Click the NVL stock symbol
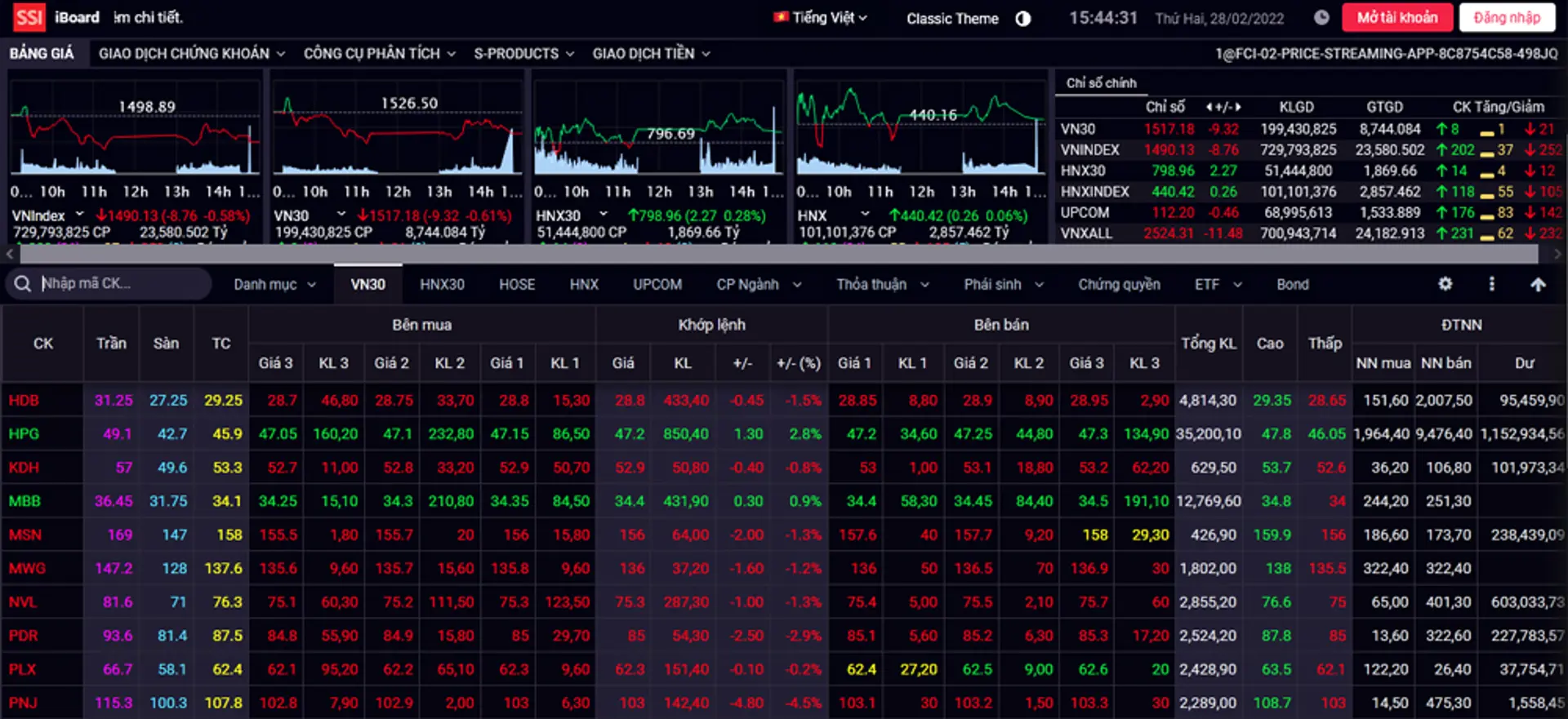 [23, 602]
